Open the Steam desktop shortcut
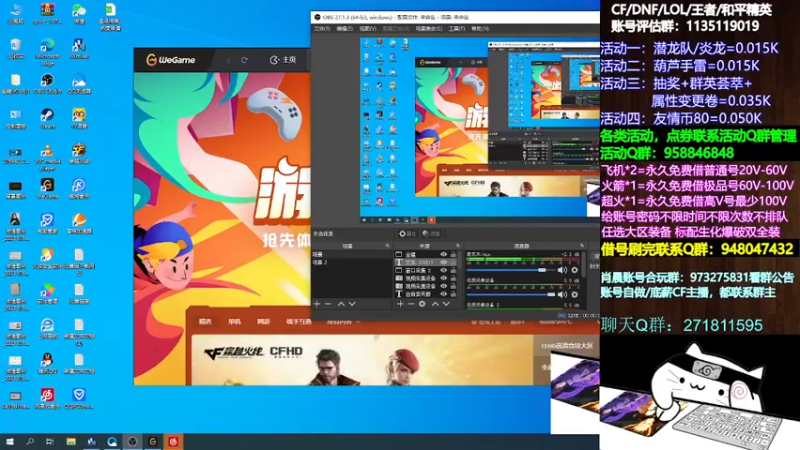Image resolution: width=800 pixels, height=450 pixels. click(47, 118)
